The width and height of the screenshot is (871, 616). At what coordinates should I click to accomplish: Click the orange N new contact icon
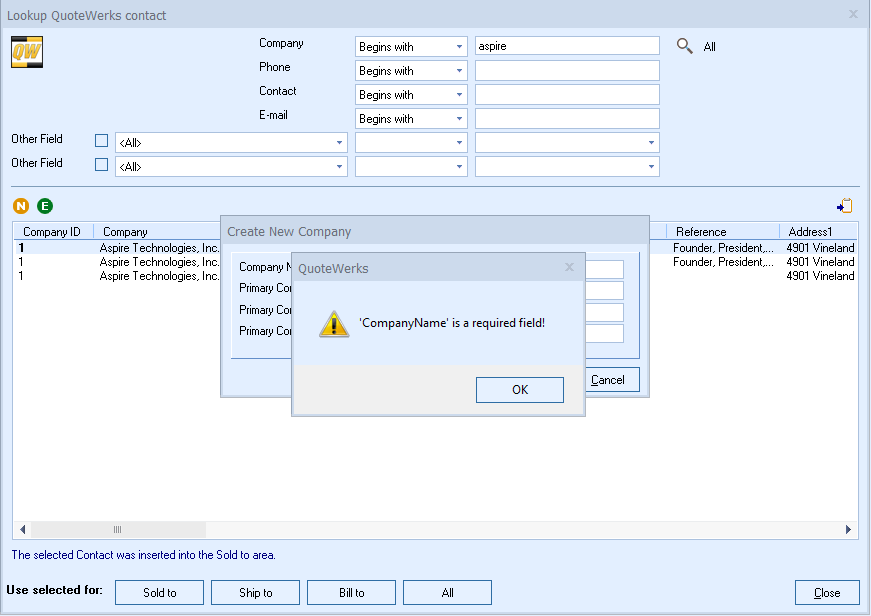tap(21, 206)
